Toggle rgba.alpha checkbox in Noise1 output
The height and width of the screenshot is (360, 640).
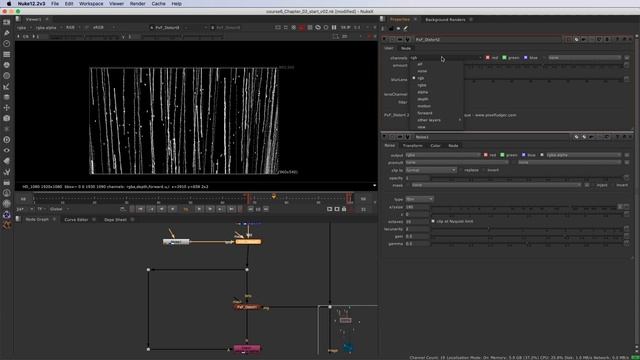(542, 155)
